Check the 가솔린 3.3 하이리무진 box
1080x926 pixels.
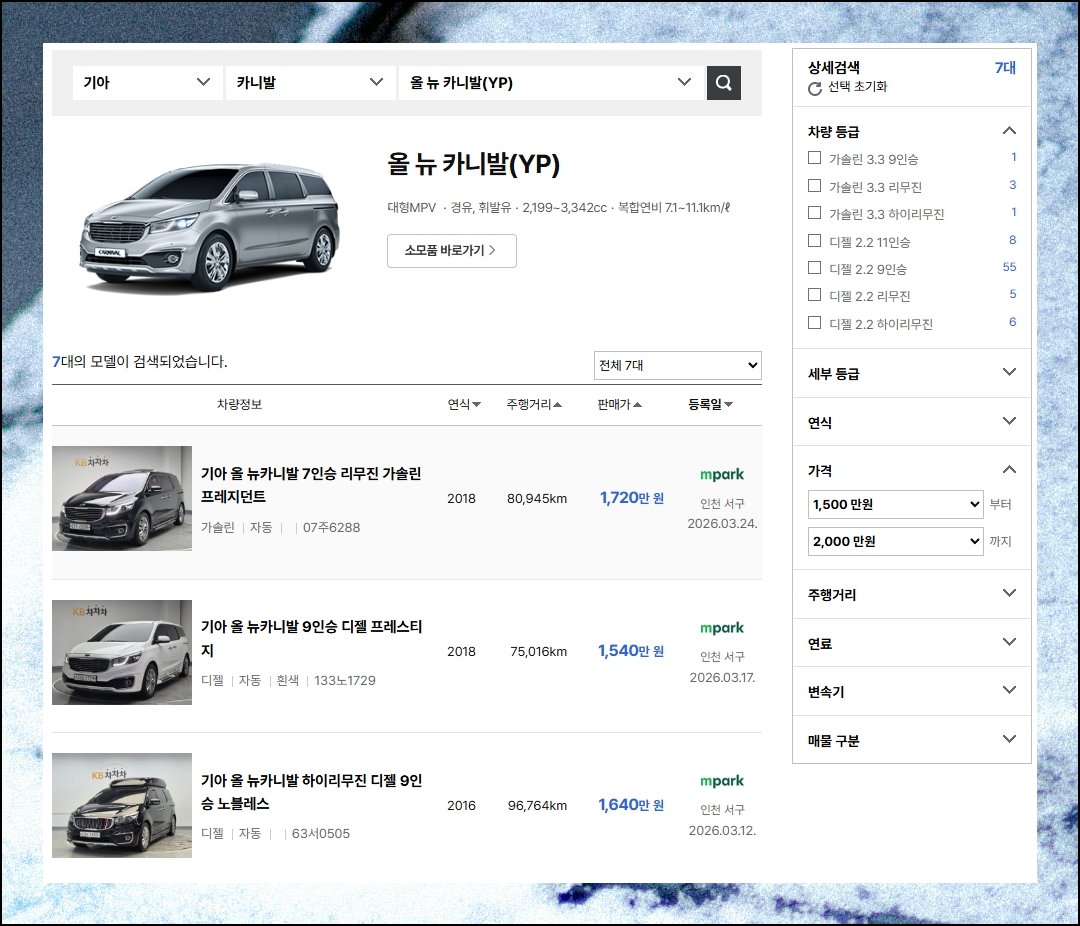pyautogui.click(x=814, y=212)
